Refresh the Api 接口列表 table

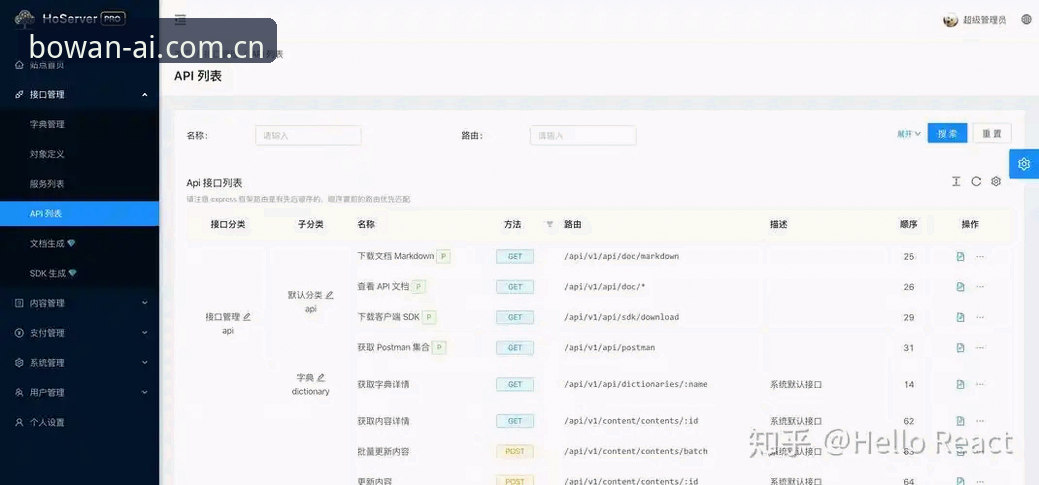click(x=976, y=181)
